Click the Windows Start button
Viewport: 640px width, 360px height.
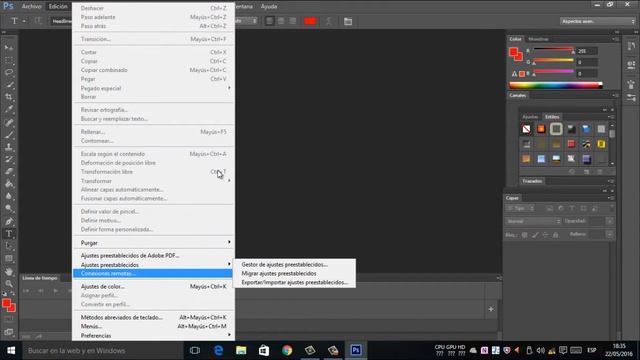point(11,350)
